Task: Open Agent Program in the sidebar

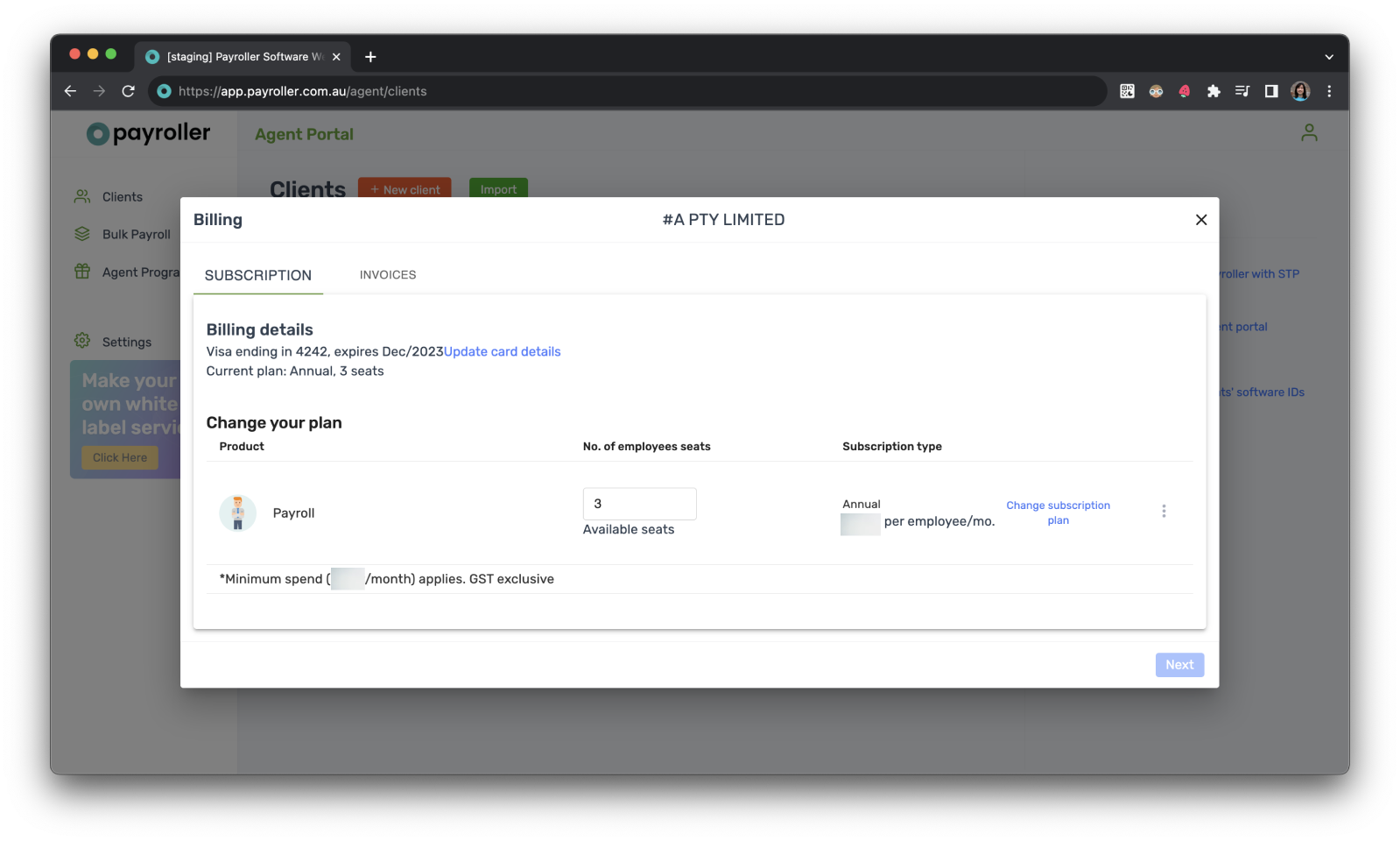Action: pyautogui.click(x=141, y=272)
